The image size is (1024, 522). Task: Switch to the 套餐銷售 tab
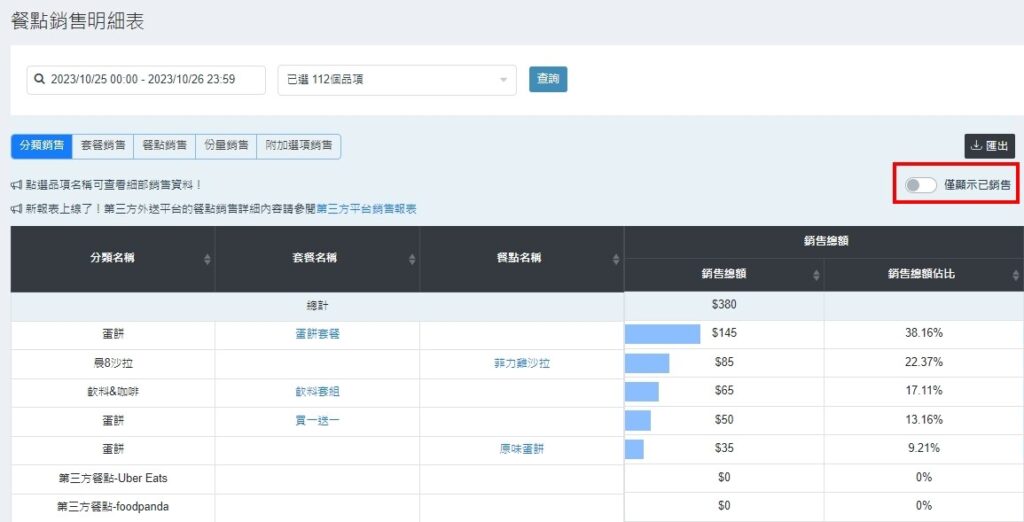[x=103, y=146]
